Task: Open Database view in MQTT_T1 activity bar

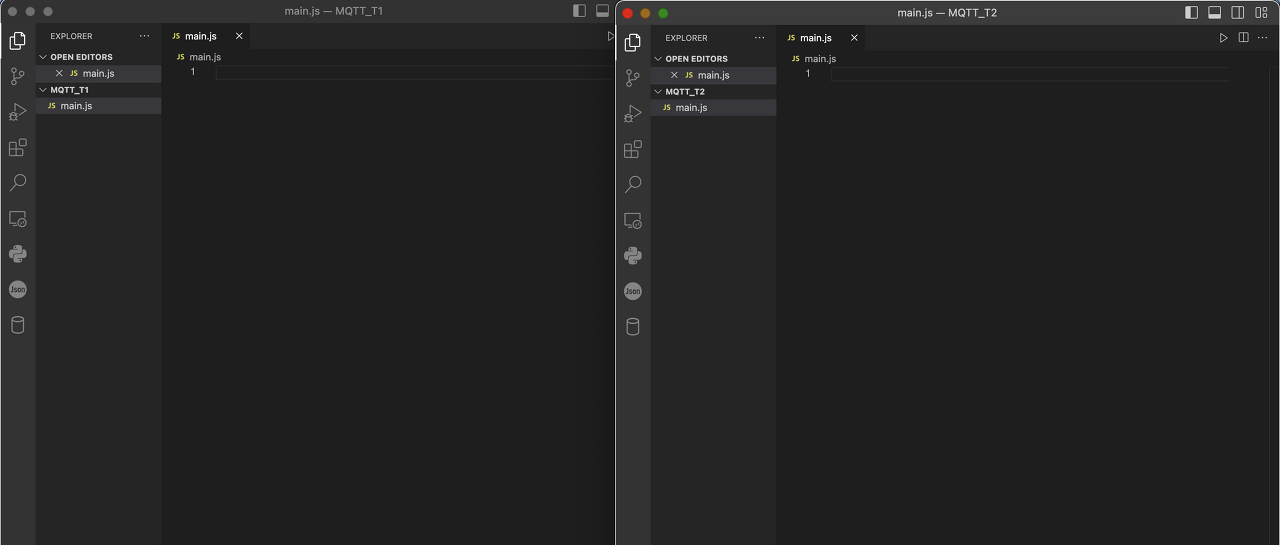Action: [17, 325]
